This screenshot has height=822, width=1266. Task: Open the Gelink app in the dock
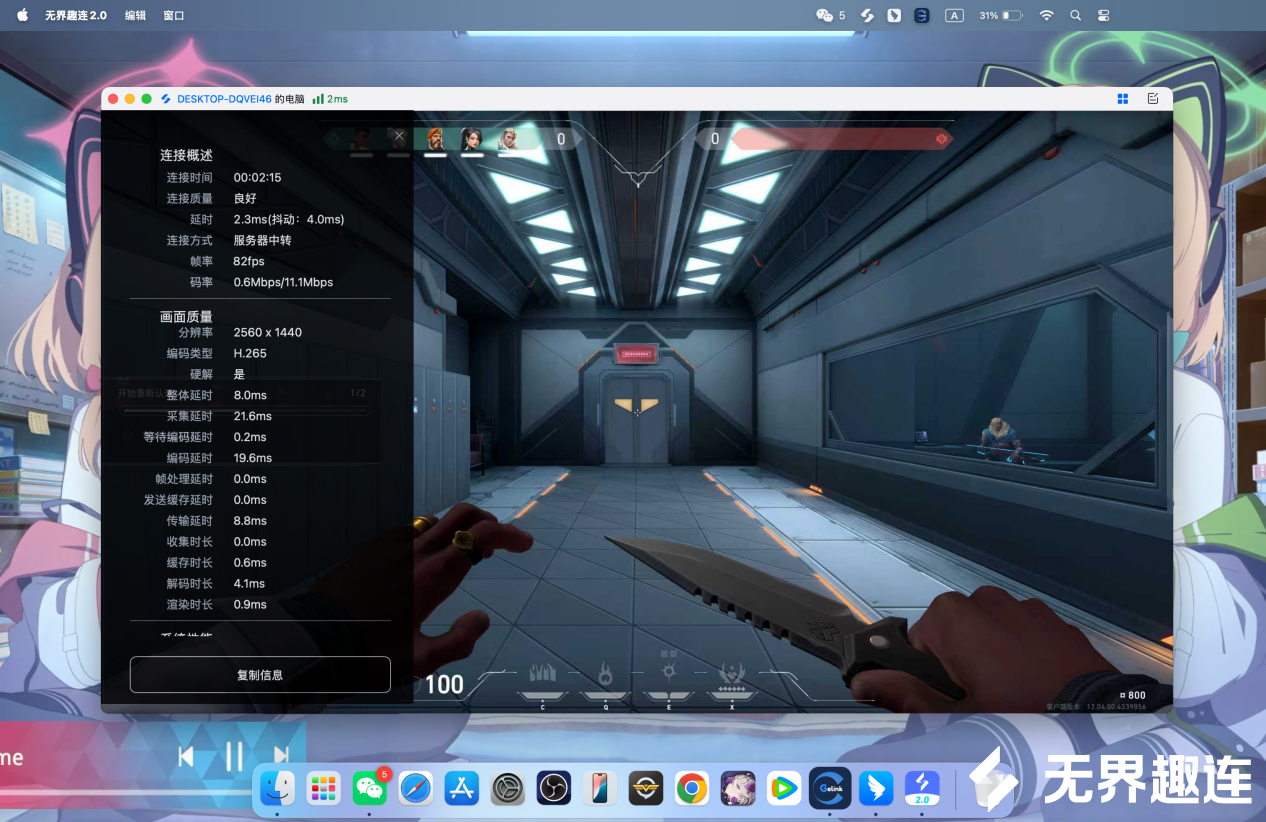tap(830, 789)
